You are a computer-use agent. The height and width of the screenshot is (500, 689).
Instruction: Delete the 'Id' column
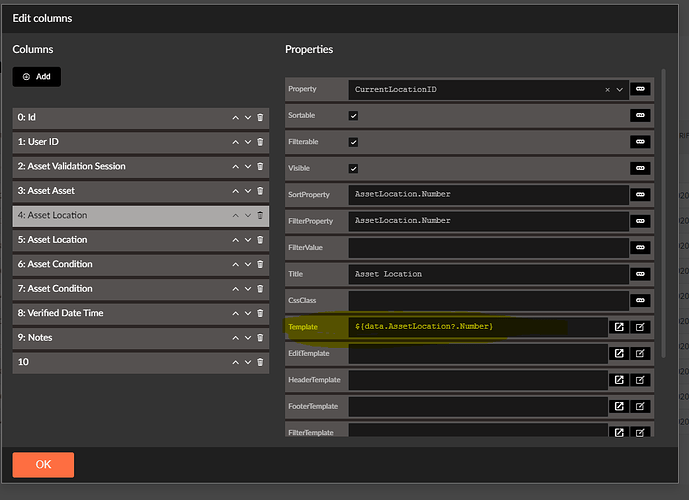(x=260, y=118)
